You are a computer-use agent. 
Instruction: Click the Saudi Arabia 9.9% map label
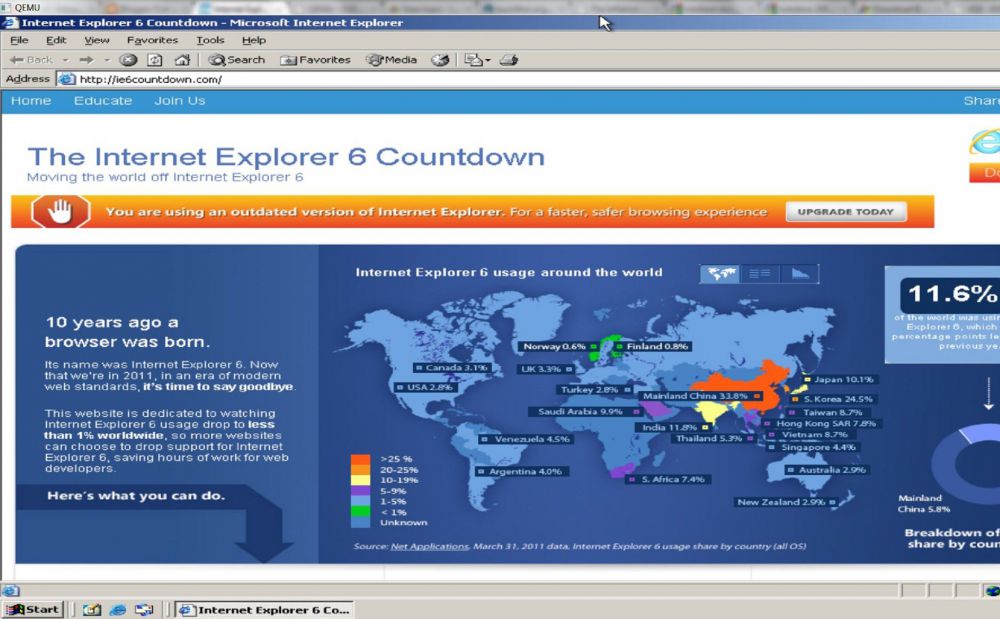[x=586, y=412]
